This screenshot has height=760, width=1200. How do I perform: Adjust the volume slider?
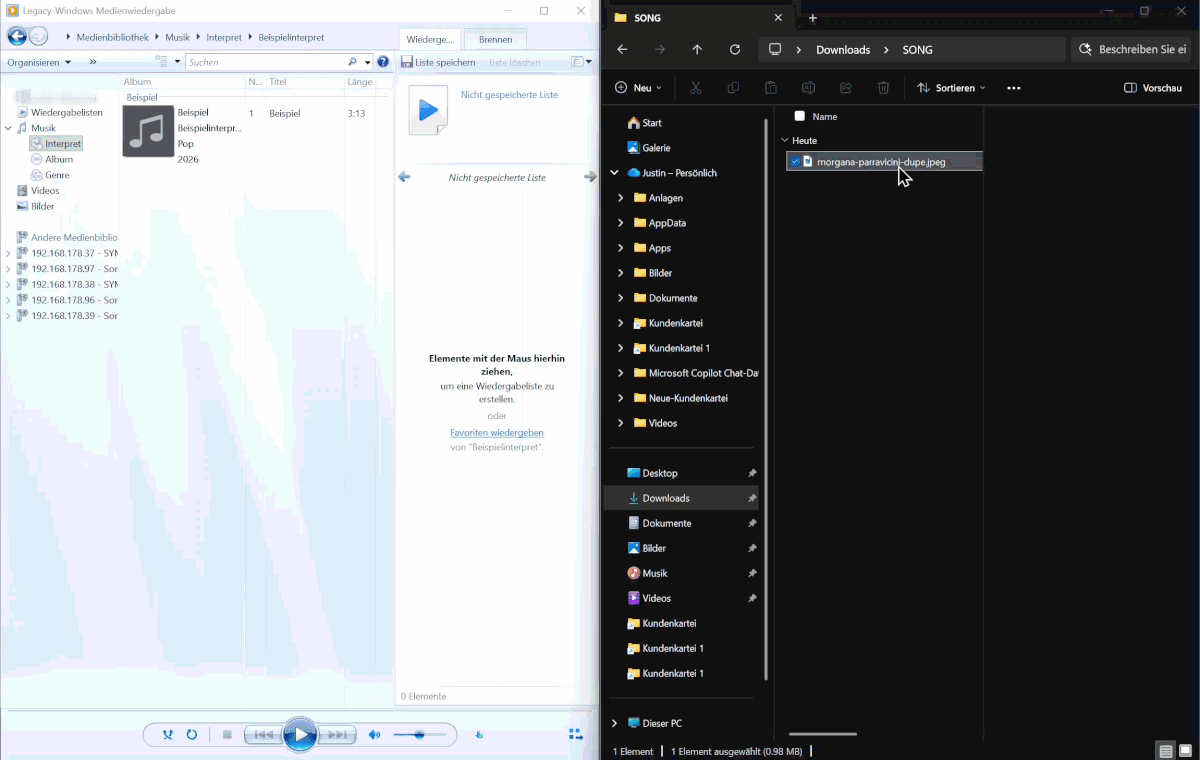click(419, 735)
